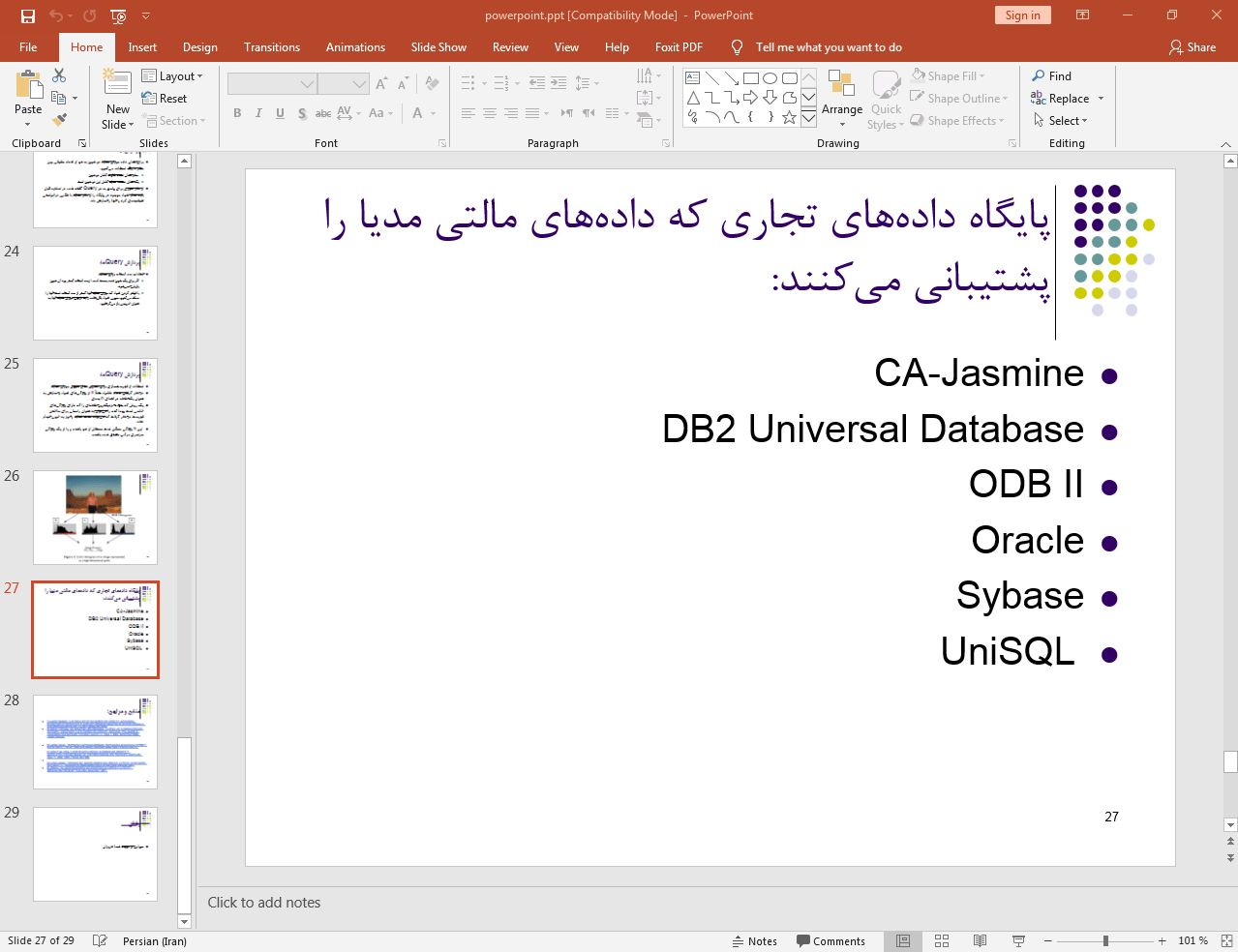
Task: Adjust the zoom slider handle
Action: point(1105,940)
